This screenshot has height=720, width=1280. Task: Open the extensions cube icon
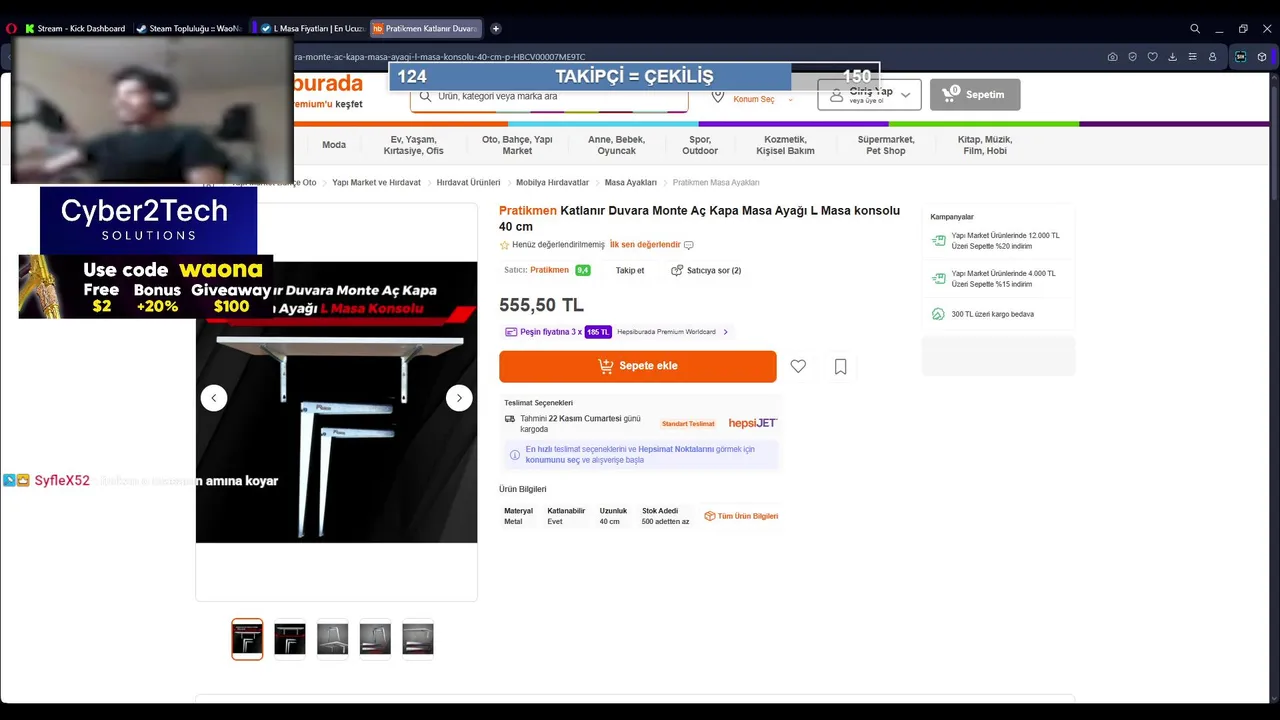[1263, 57]
